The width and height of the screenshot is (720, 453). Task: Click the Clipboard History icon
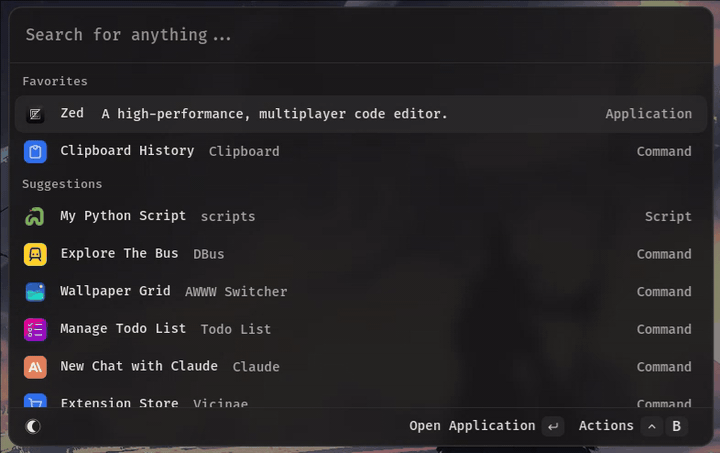(35, 152)
